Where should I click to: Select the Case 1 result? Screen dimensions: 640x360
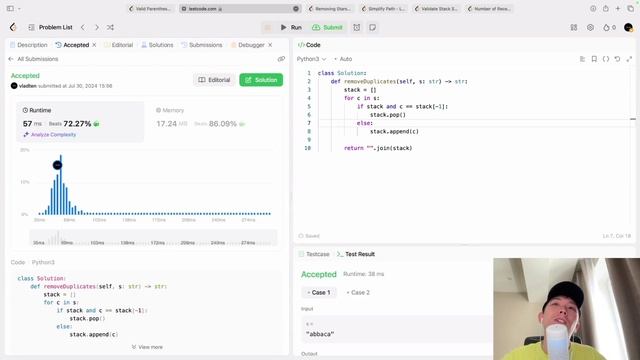(319, 292)
